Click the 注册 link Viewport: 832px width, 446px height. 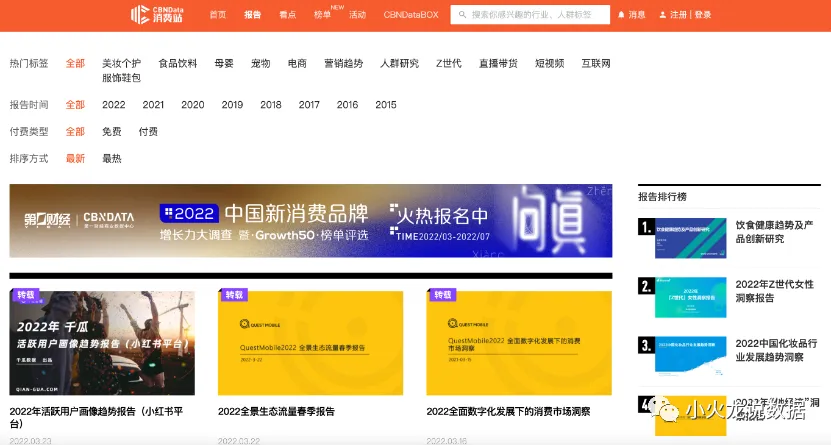click(x=678, y=15)
